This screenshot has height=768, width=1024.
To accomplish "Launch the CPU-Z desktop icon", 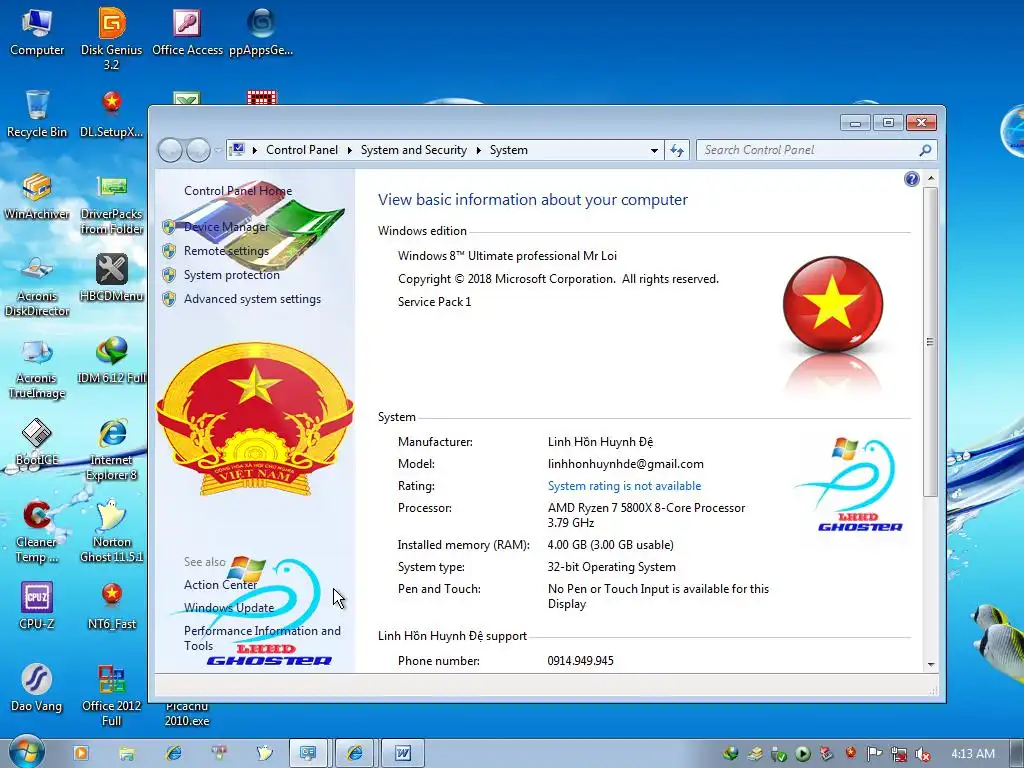I will (x=37, y=606).
